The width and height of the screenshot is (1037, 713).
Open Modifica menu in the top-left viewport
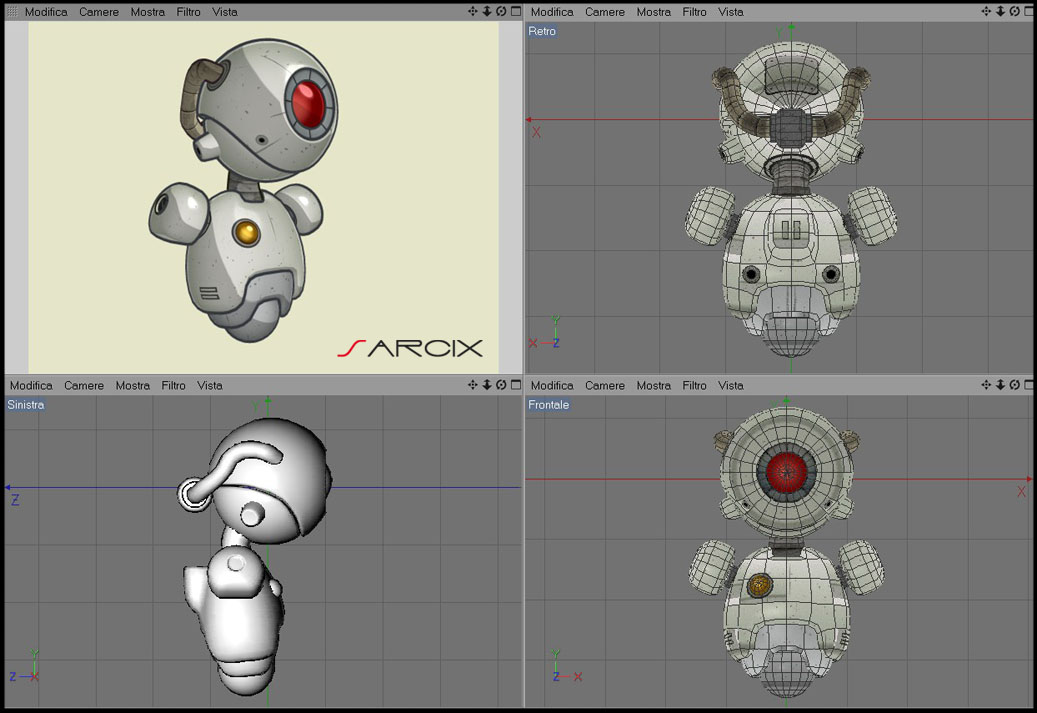click(46, 12)
